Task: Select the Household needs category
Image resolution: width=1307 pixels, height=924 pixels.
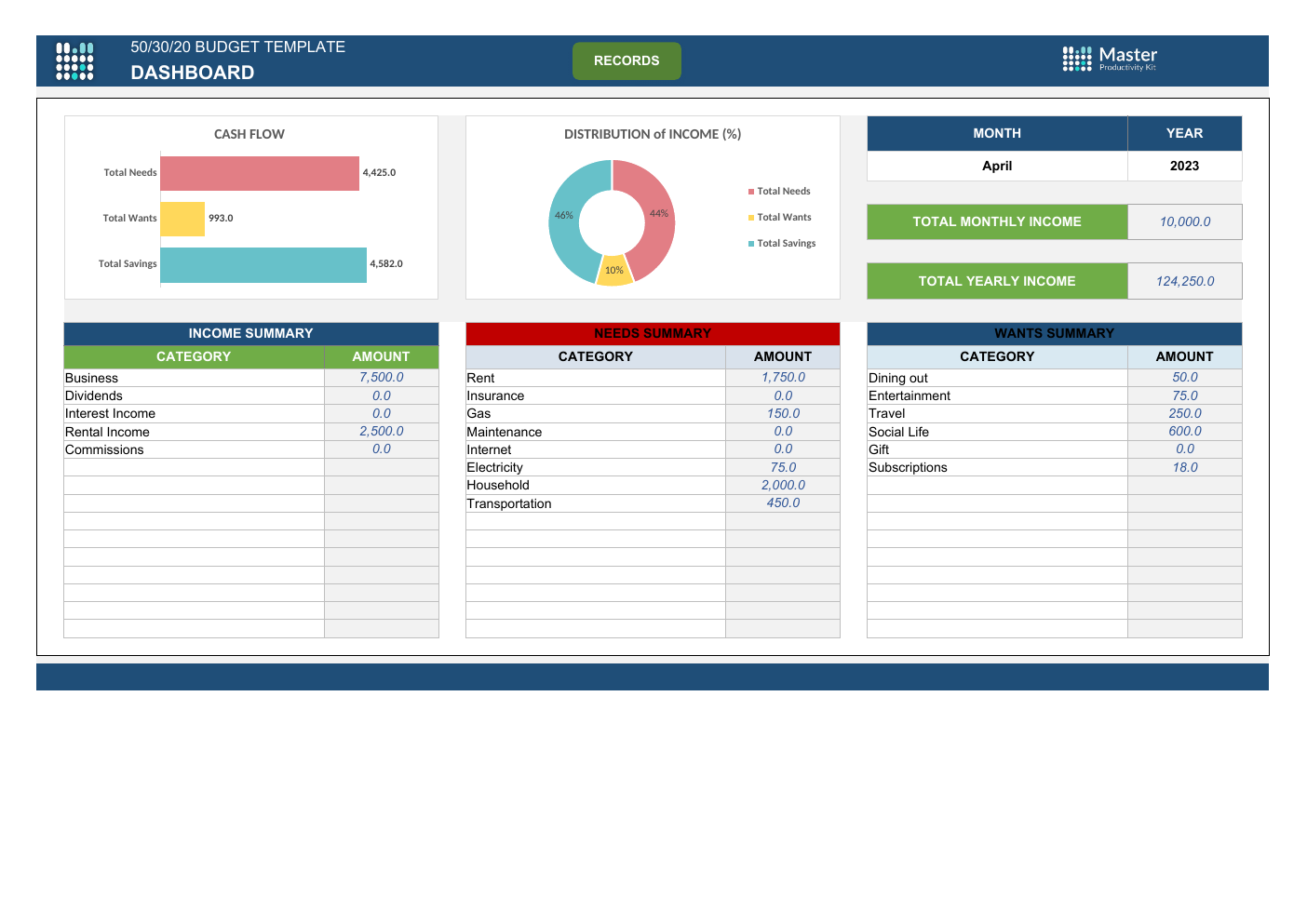Action: coord(596,486)
